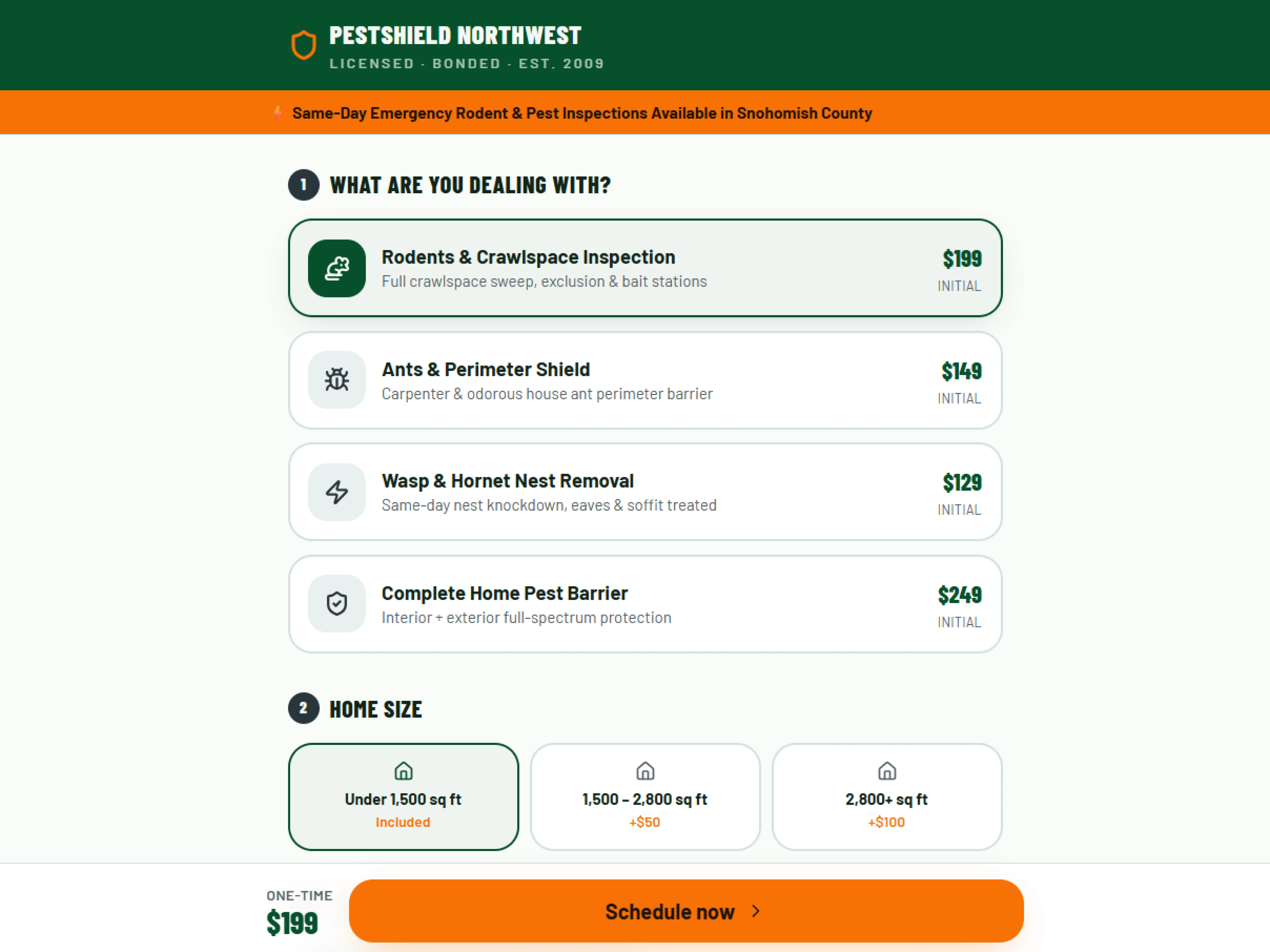Select the 1,500 – 2,800 sq ft home size
This screenshot has height=952, width=1270.
[x=645, y=797]
